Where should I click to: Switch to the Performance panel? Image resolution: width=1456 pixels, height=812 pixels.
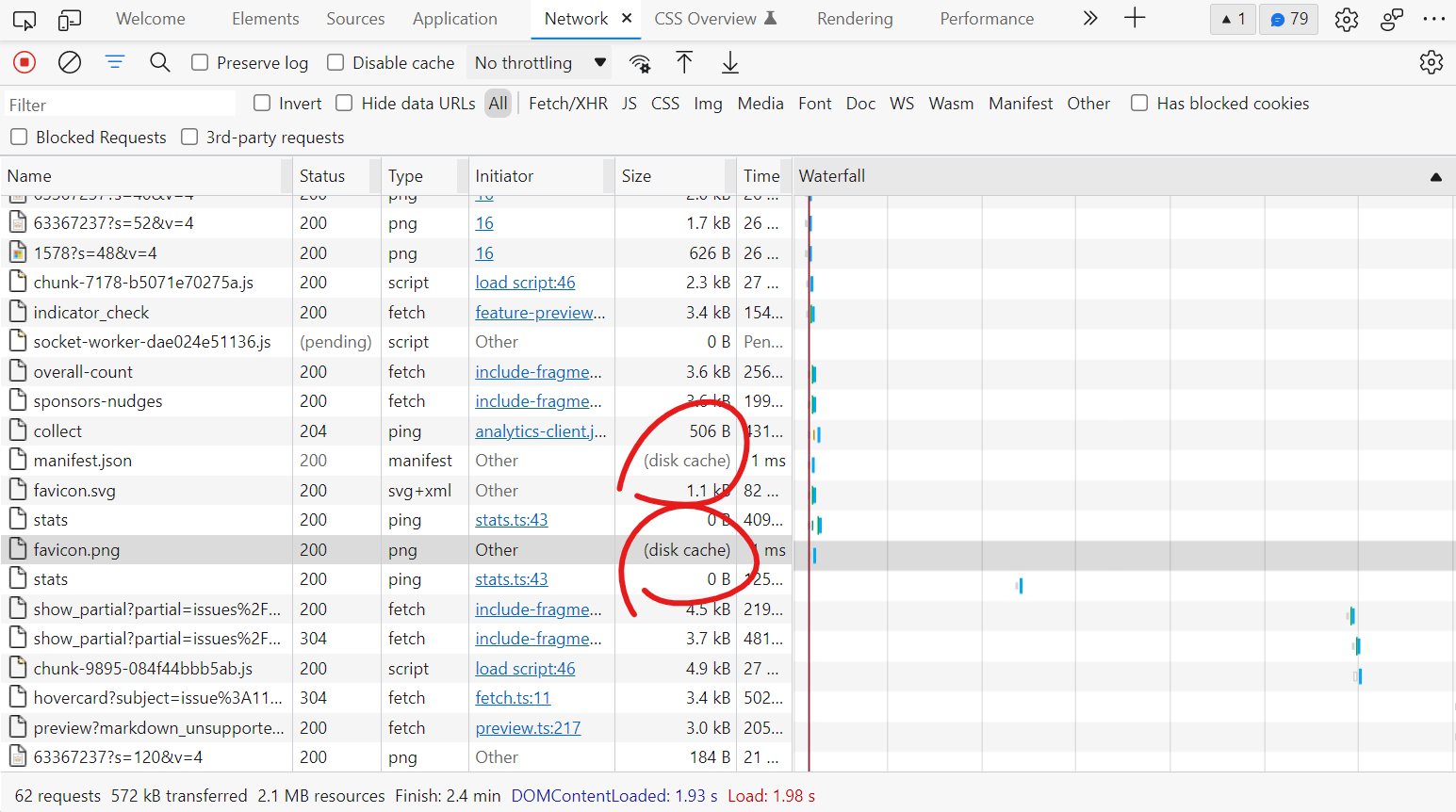986,18
